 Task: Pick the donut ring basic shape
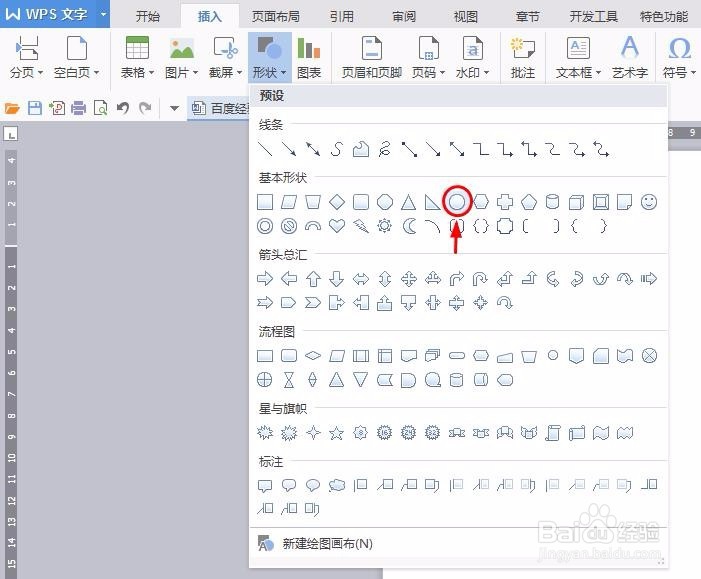click(265, 226)
